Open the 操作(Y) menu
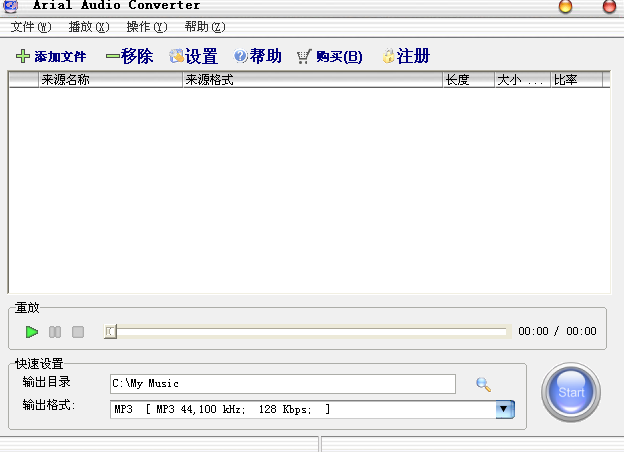This screenshot has width=624, height=452. click(147, 27)
